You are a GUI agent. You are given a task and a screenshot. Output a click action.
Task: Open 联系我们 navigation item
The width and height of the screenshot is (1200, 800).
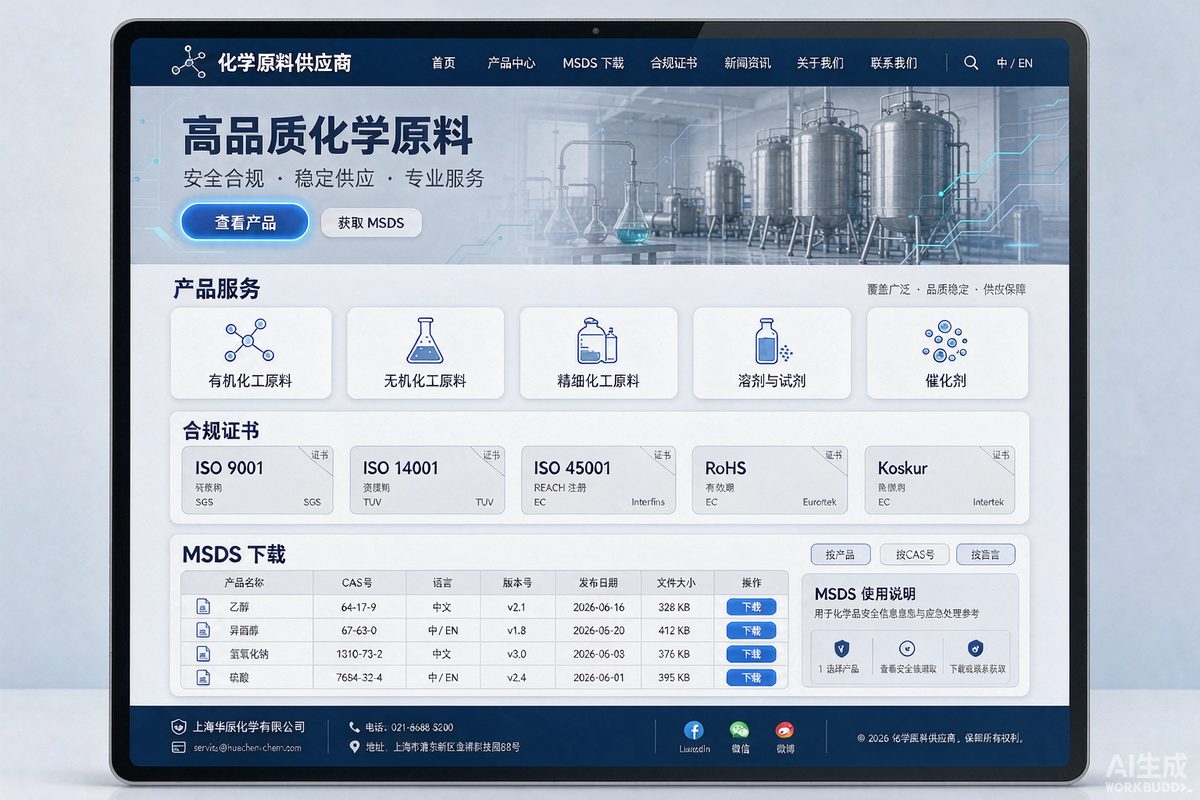click(x=894, y=63)
